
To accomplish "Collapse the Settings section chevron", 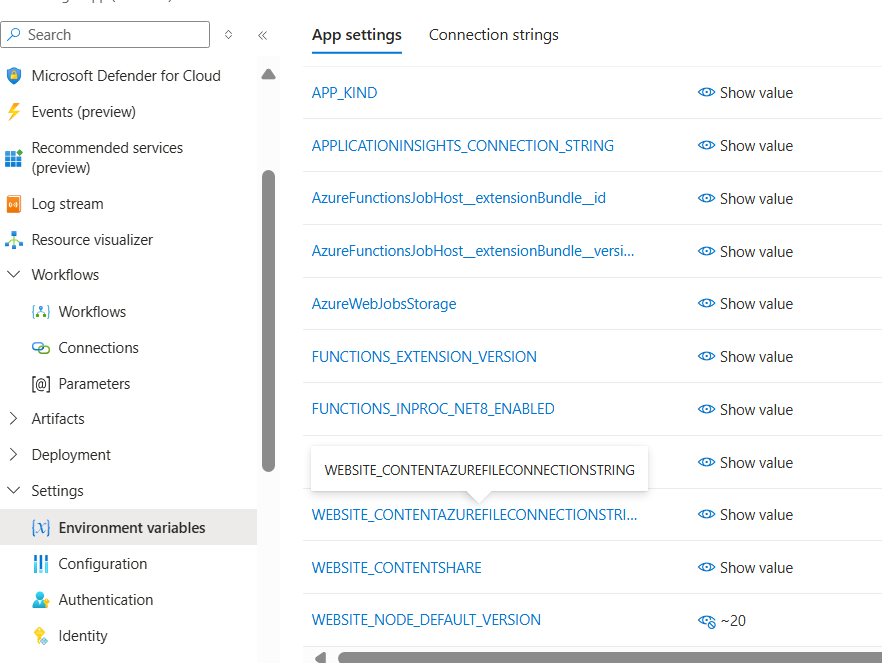I will tap(14, 490).
